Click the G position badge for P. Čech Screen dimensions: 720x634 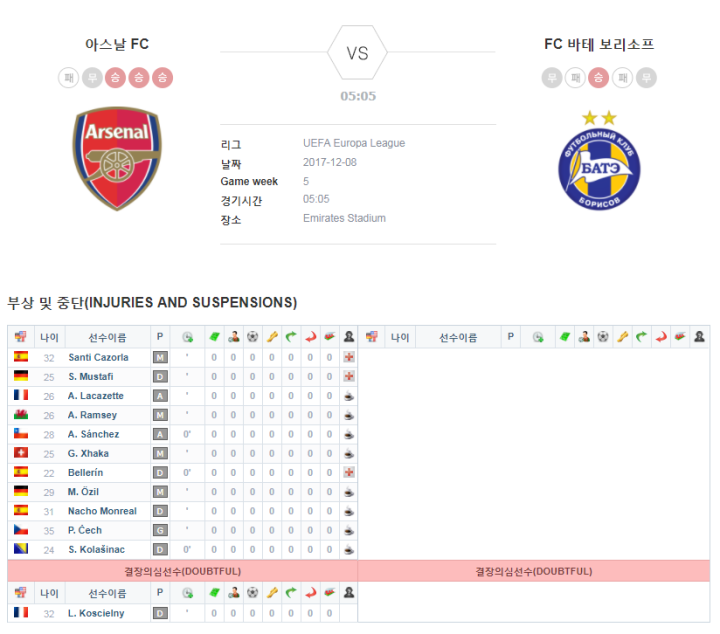[160, 530]
